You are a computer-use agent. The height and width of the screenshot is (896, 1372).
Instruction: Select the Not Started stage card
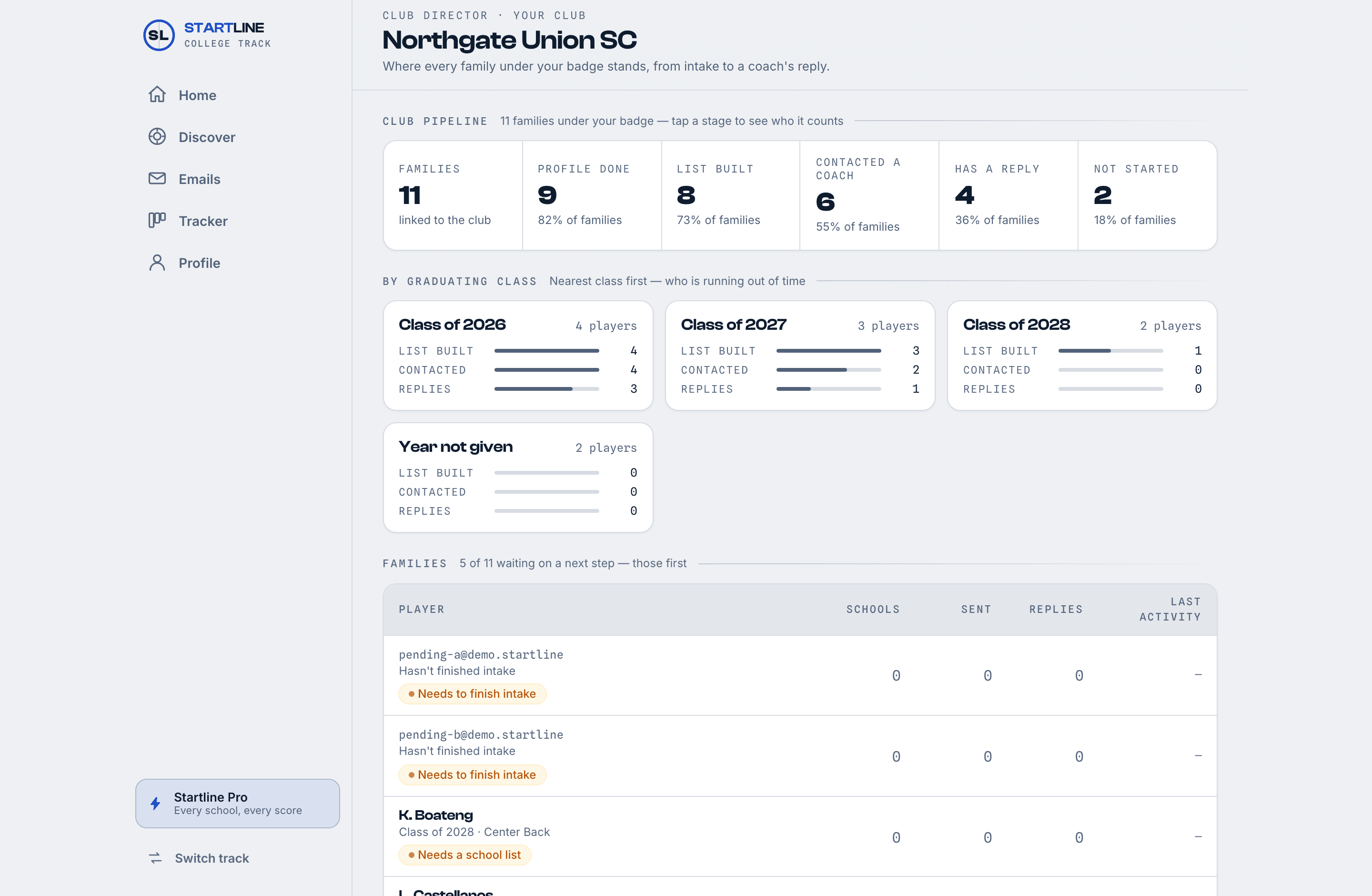tap(1147, 195)
